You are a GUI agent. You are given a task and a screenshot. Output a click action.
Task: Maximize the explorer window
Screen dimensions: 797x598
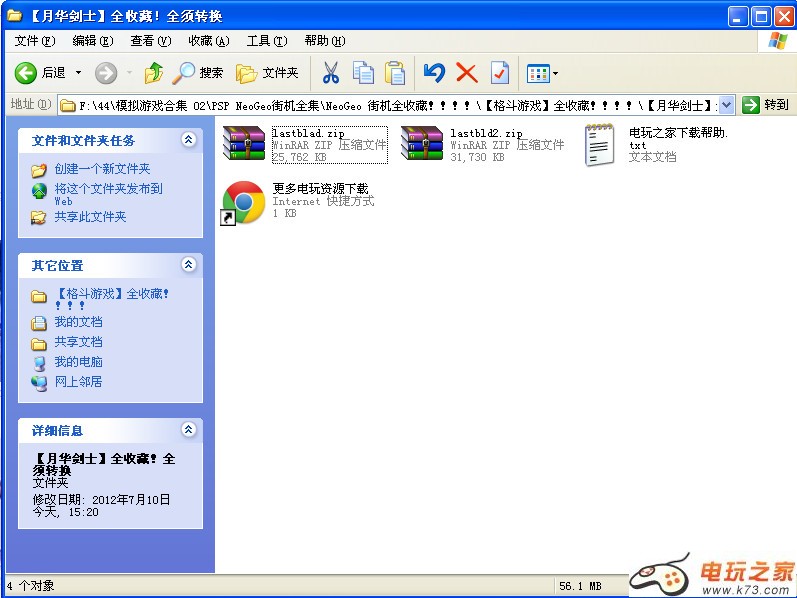coord(761,17)
